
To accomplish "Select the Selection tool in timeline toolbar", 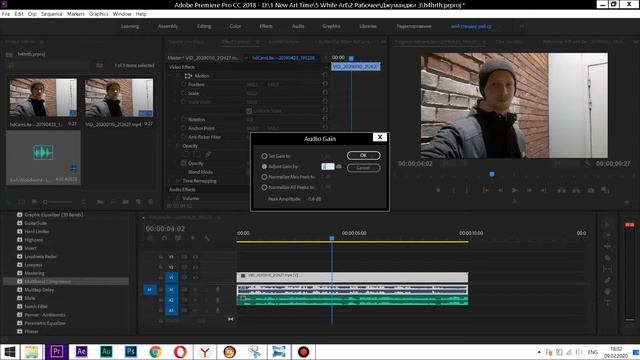I will pyautogui.click(x=607, y=224).
